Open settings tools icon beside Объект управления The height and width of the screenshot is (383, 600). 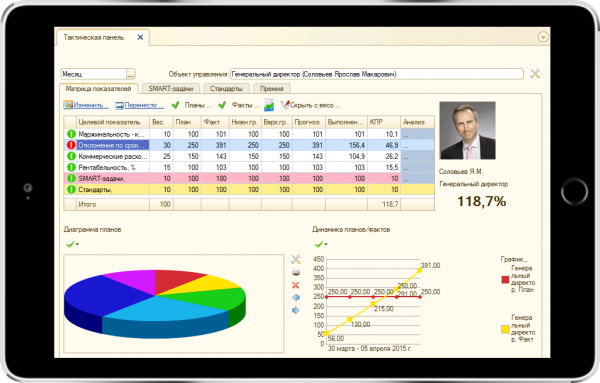coord(535,74)
